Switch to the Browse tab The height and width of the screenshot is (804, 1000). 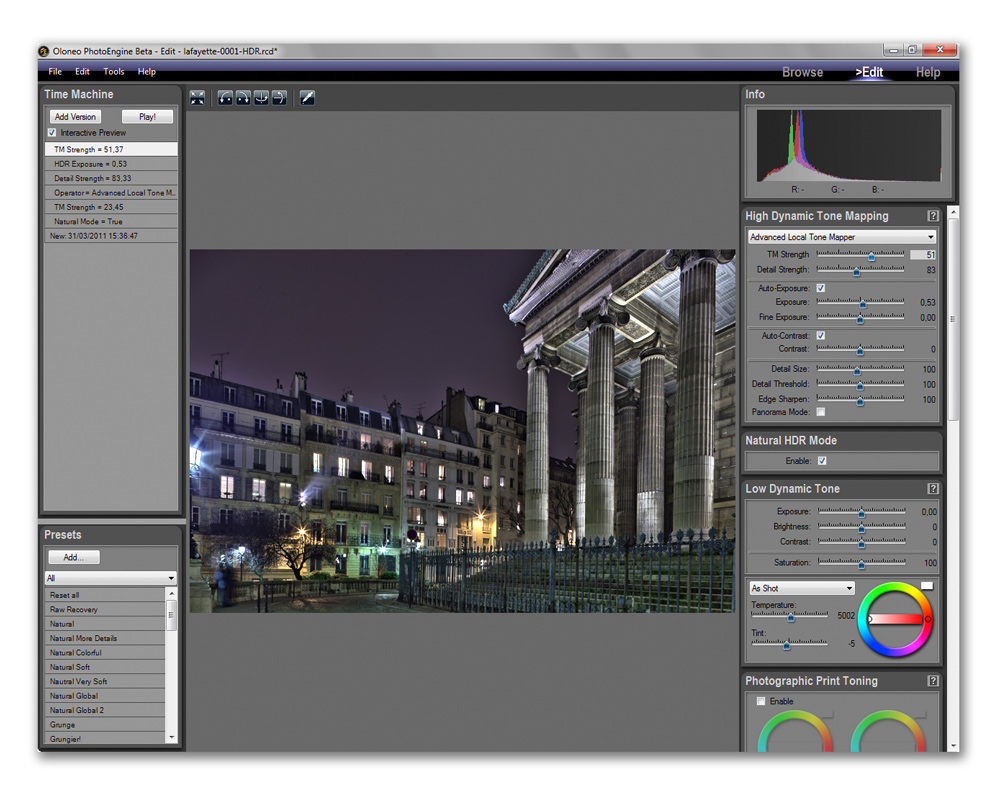(x=802, y=72)
